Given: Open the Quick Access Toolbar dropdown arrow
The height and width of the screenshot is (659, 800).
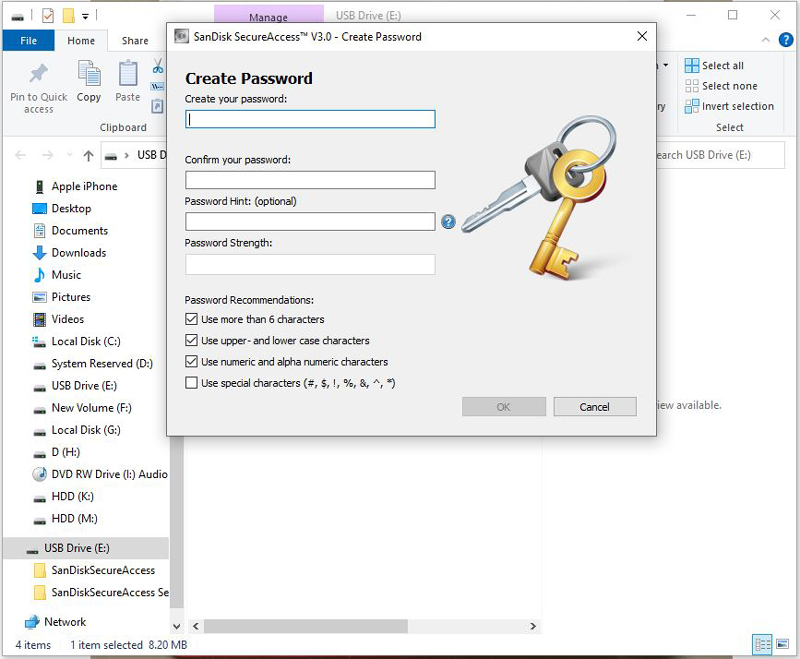Looking at the screenshot, I should pyautogui.click(x=85, y=16).
